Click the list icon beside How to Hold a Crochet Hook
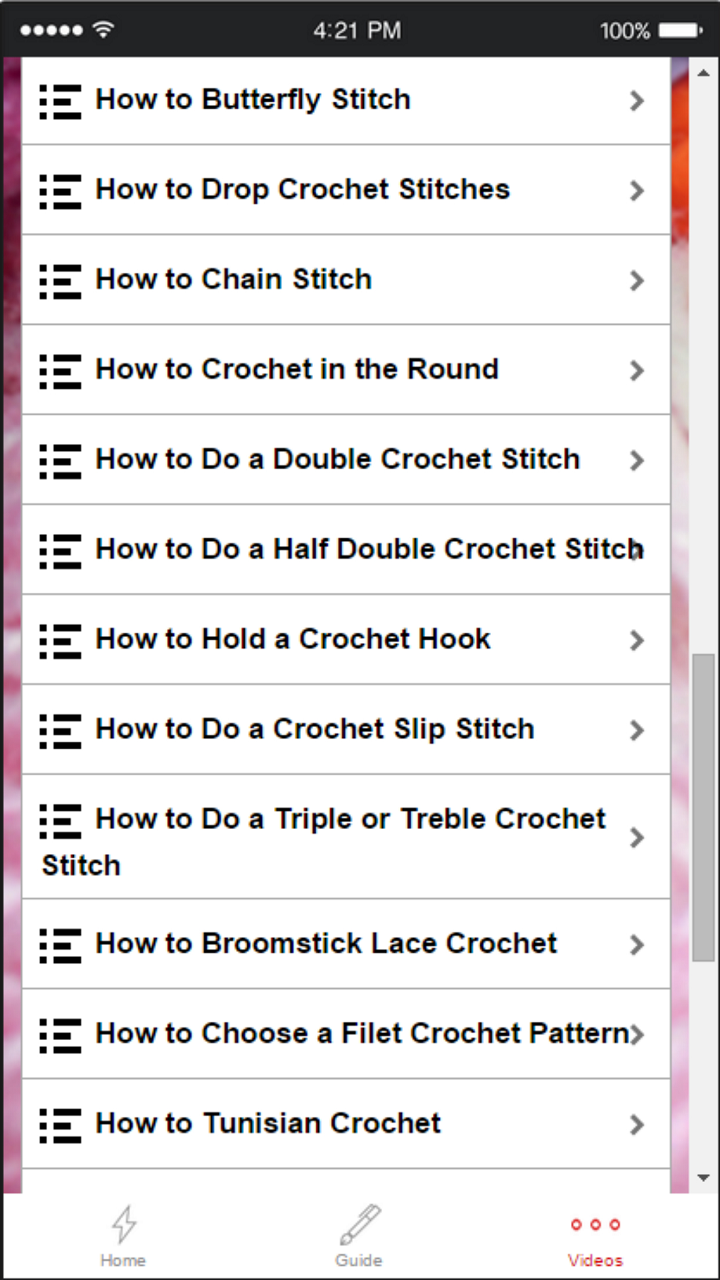The height and width of the screenshot is (1280, 720). (59, 640)
